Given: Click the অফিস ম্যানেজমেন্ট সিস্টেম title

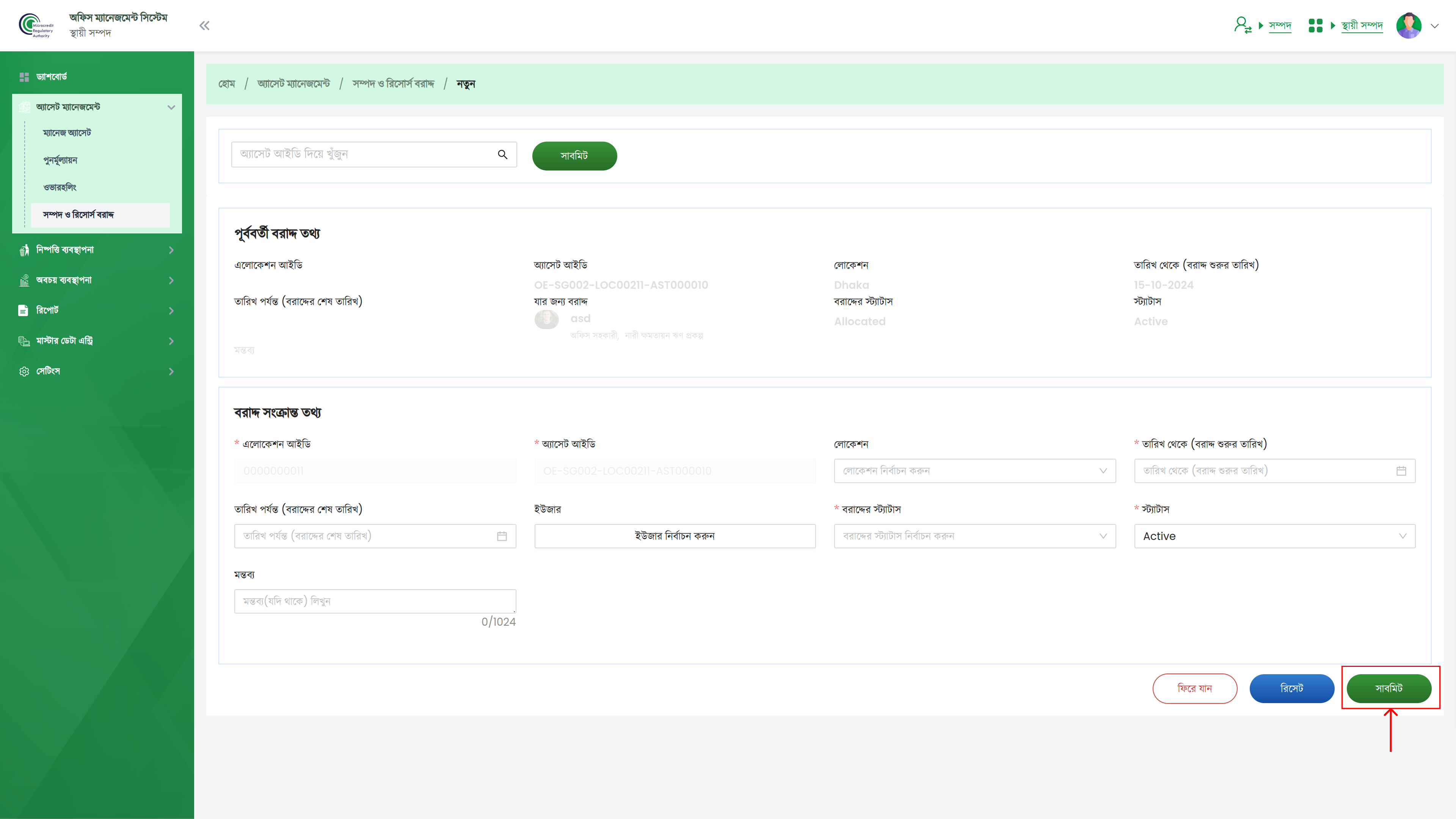Looking at the screenshot, I should click(x=118, y=17).
